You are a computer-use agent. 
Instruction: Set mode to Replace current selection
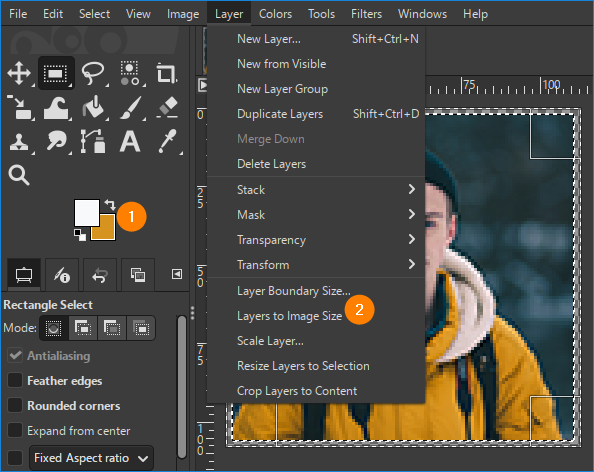[54, 328]
